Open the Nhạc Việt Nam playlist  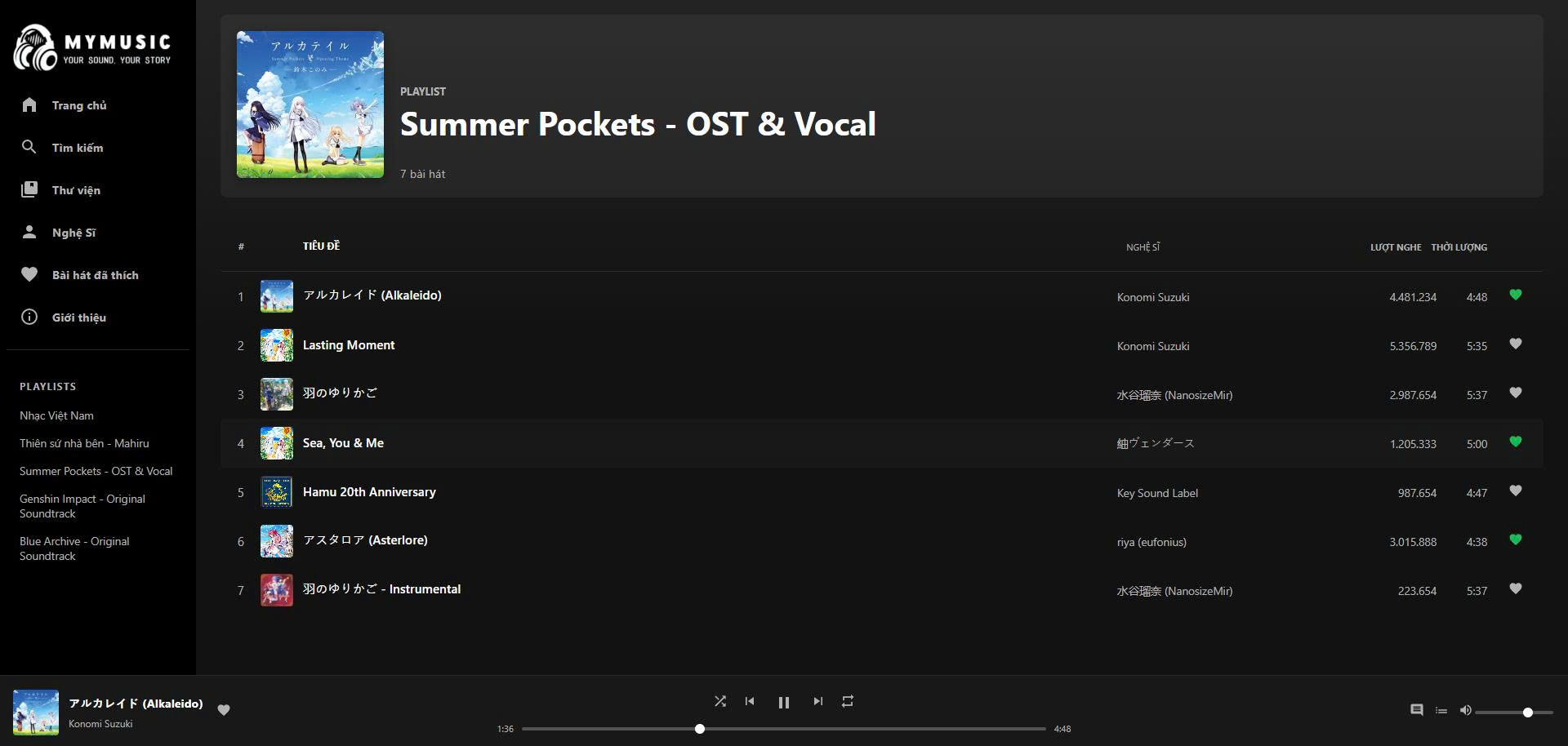[x=56, y=415]
